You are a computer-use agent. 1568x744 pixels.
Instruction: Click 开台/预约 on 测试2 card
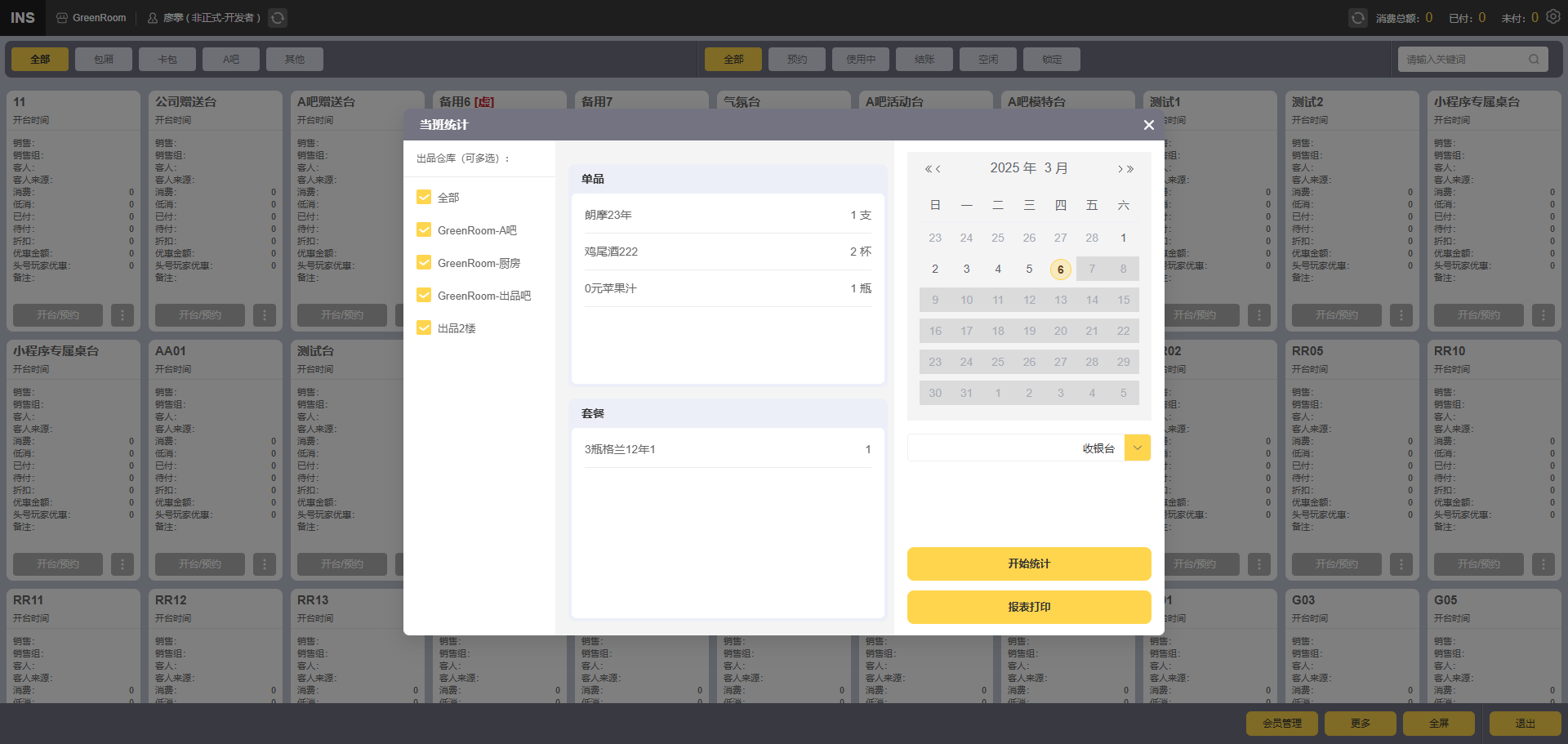[1337, 315]
